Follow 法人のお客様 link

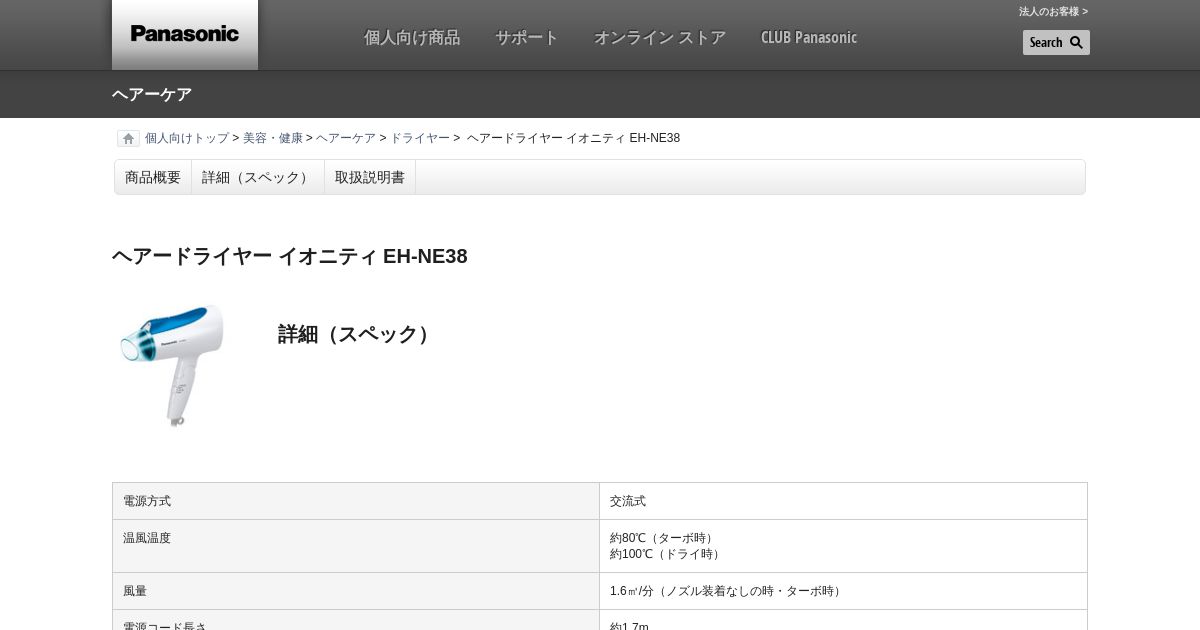click(1053, 12)
